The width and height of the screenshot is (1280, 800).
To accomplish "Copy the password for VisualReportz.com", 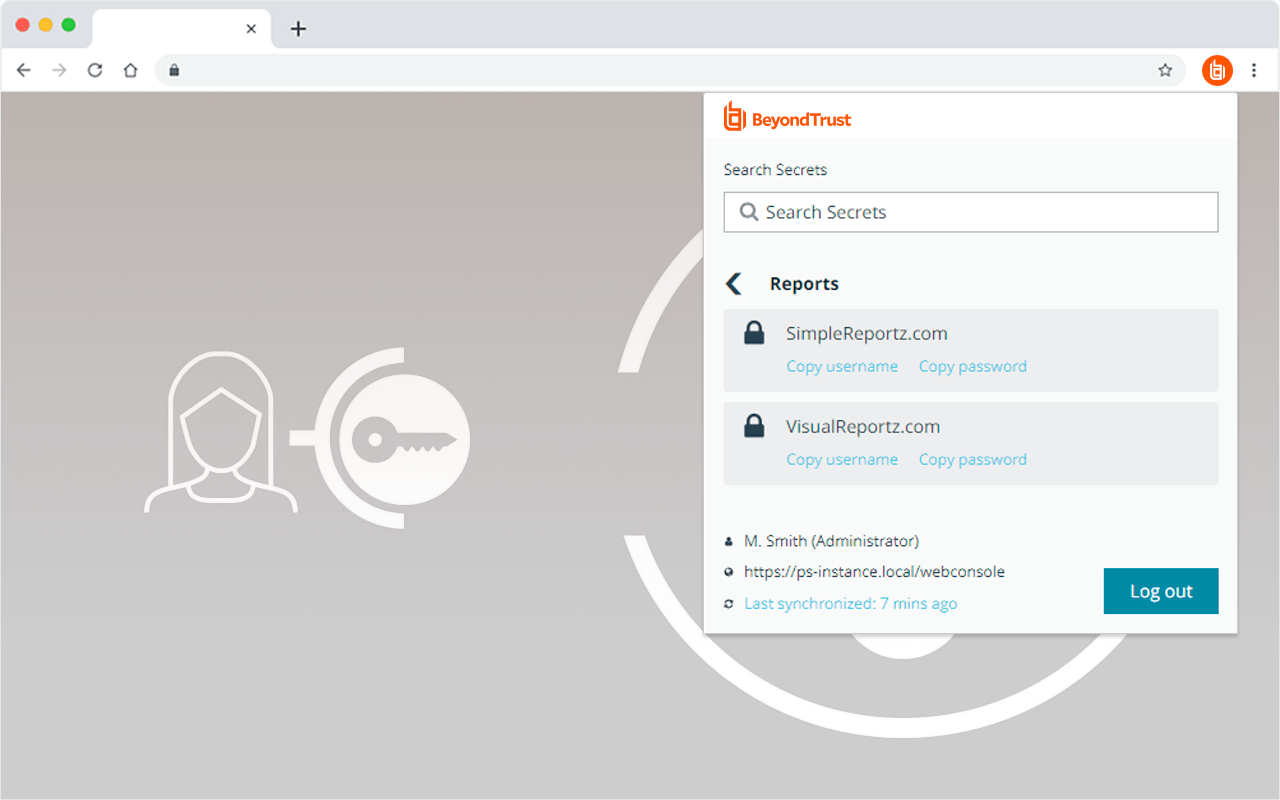I will click(x=972, y=459).
